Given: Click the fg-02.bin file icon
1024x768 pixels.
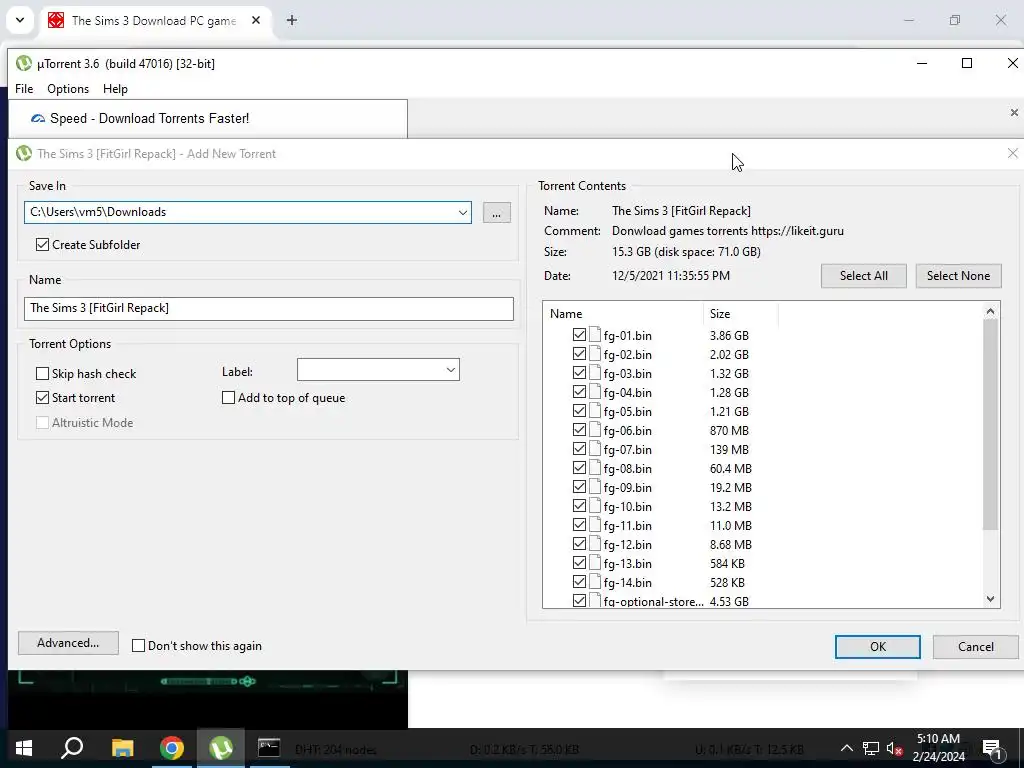Looking at the screenshot, I should (595, 354).
